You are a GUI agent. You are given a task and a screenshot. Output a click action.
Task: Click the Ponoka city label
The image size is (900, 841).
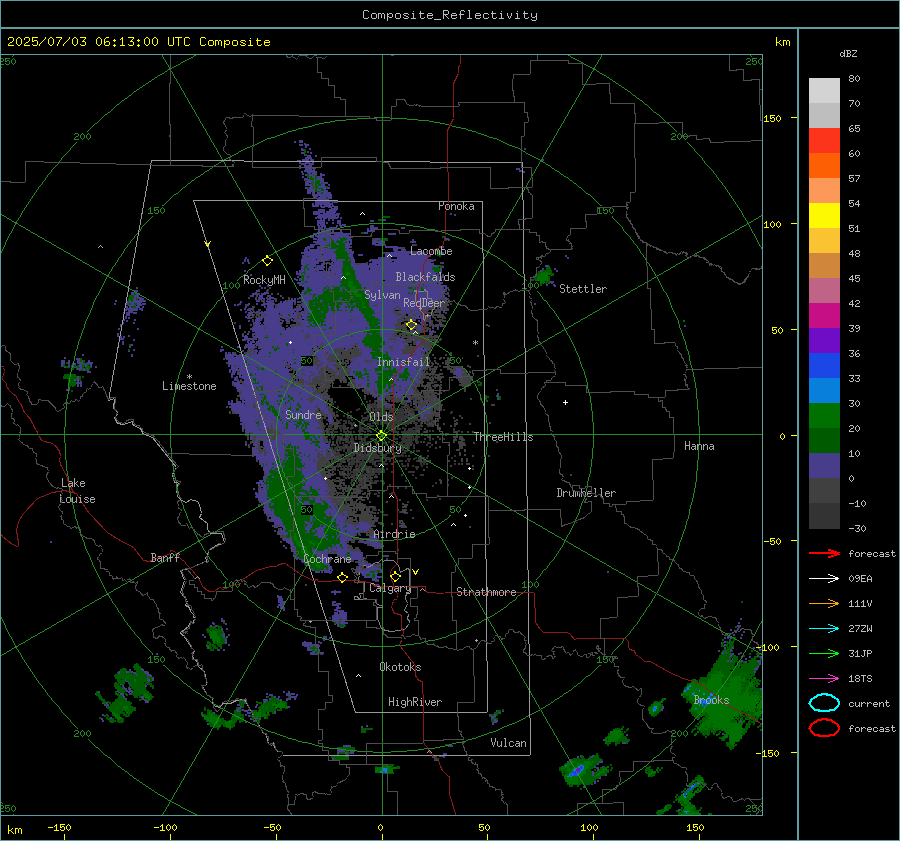(456, 206)
